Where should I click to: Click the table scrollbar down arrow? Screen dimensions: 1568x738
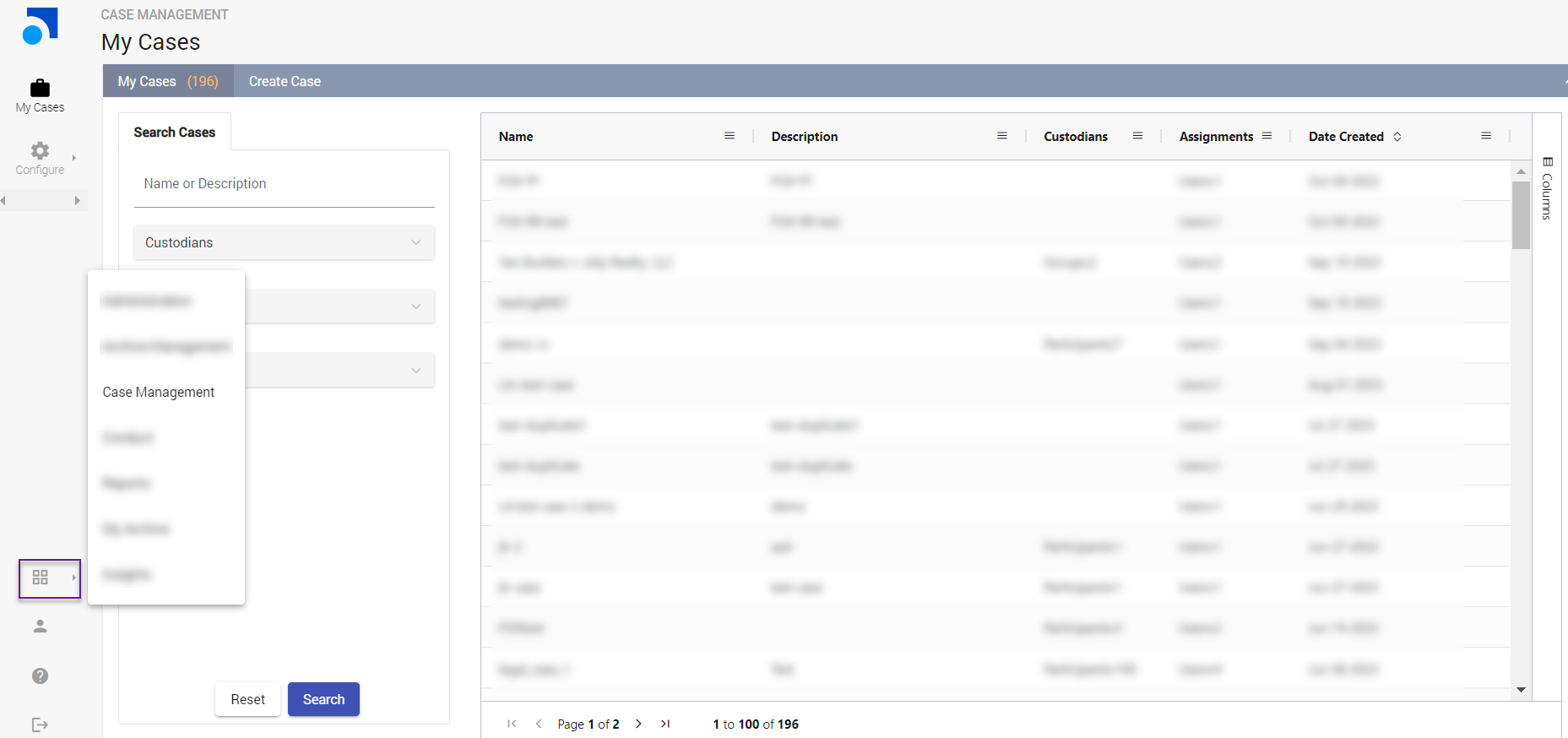point(1521,690)
